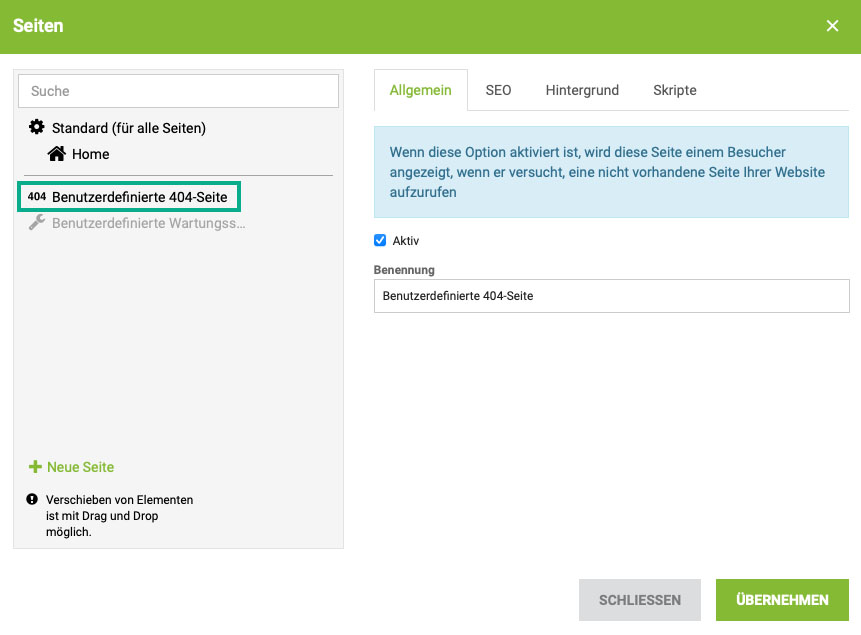
Task: Switch to the SEO tab
Action: coord(498,90)
